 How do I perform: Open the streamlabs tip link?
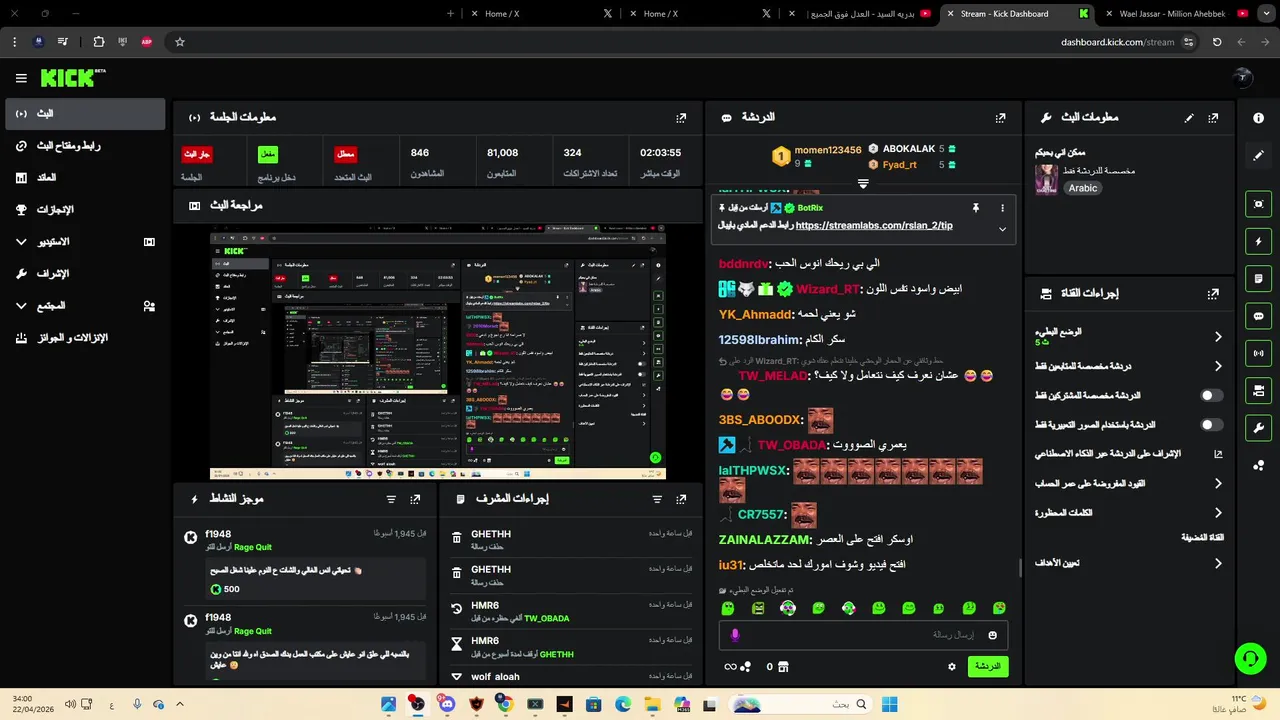tap(874, 225)
